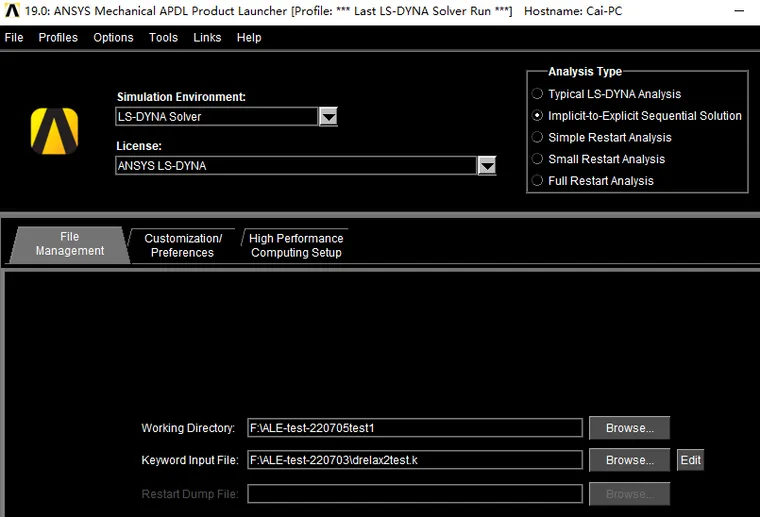Screen dimensions: 760x517
Task: Switch to High Performance Computing Setup tab
Action: [x=296, y=246]
